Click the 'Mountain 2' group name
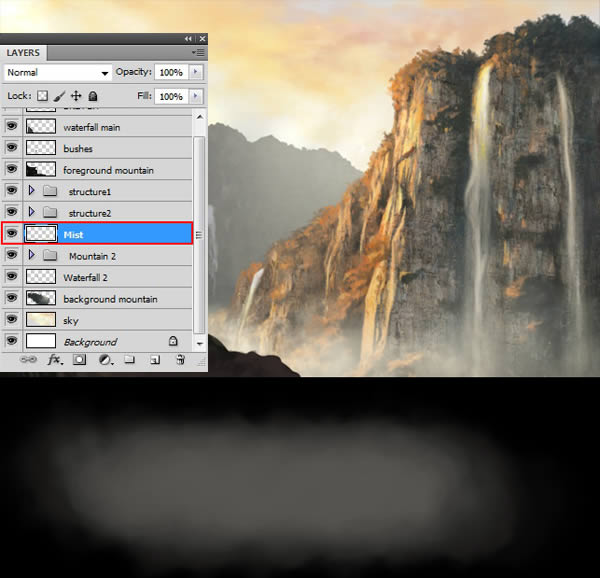 point(92,256)
